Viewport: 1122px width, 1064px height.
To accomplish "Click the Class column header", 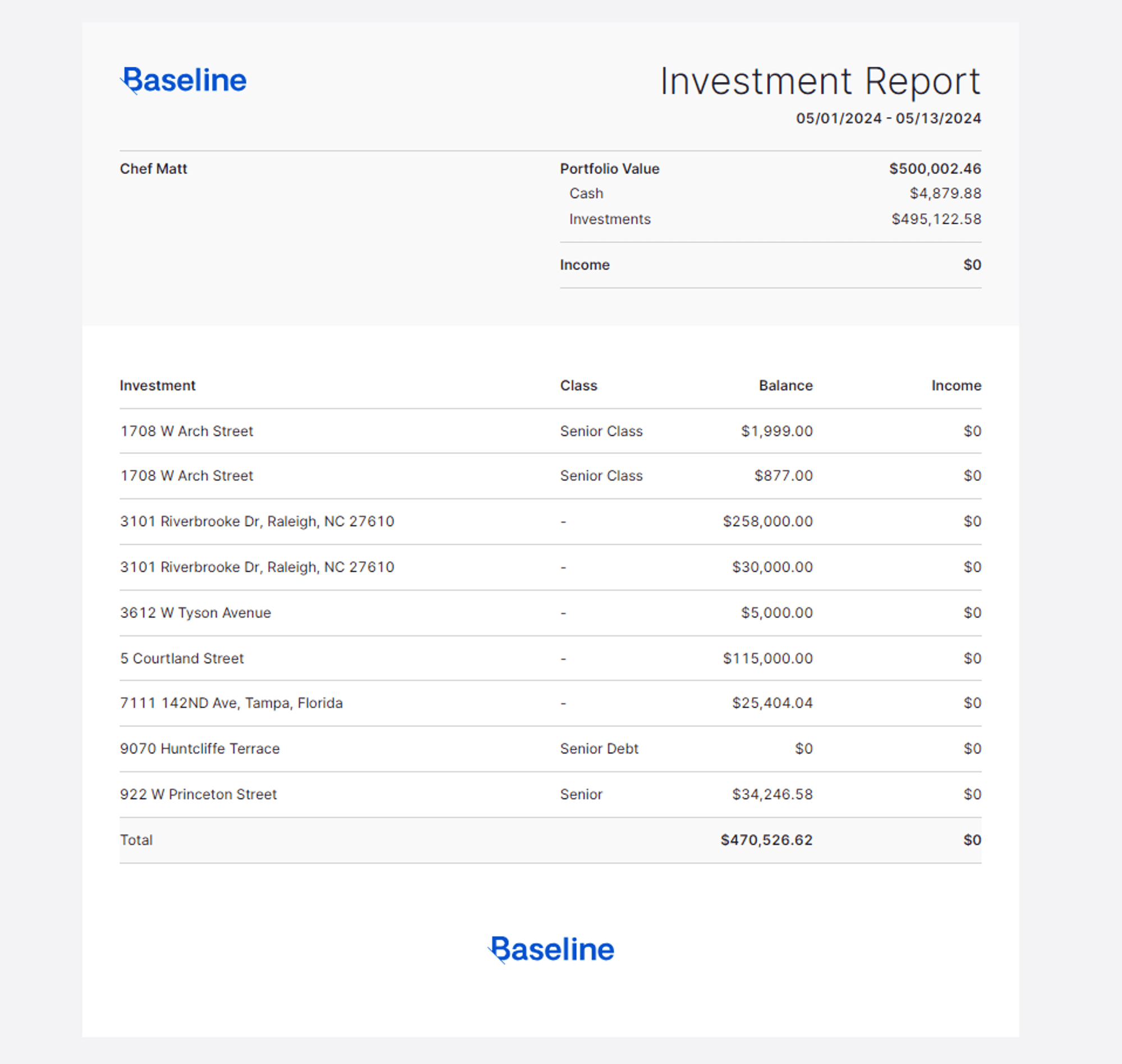I will (x=578, y=385).
